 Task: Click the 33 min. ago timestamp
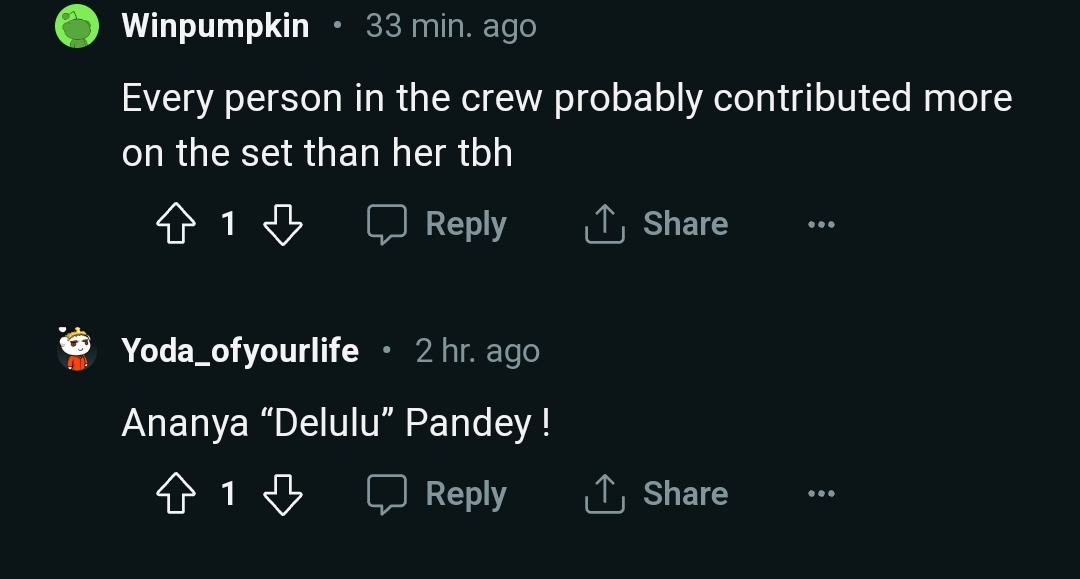(x=451, y=27)
